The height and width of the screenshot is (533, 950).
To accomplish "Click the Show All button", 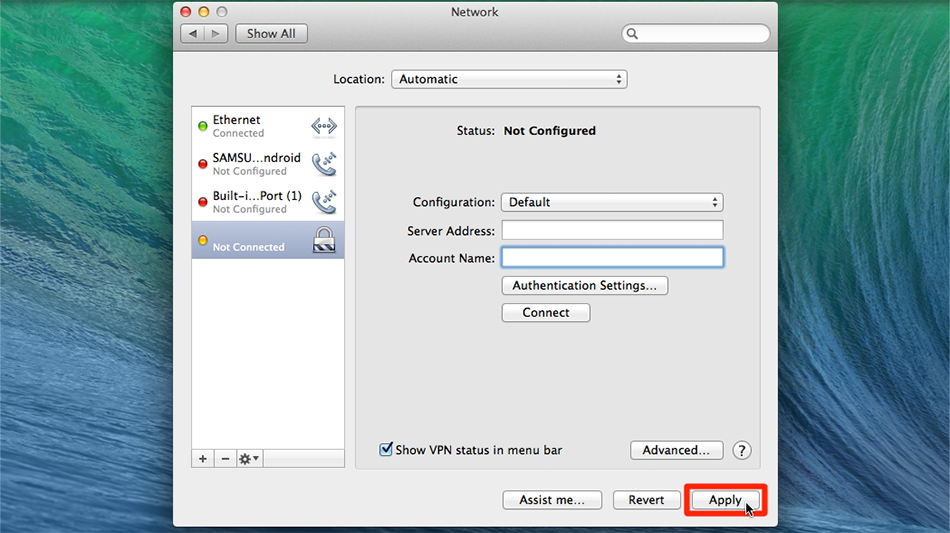I will (271, 34).
